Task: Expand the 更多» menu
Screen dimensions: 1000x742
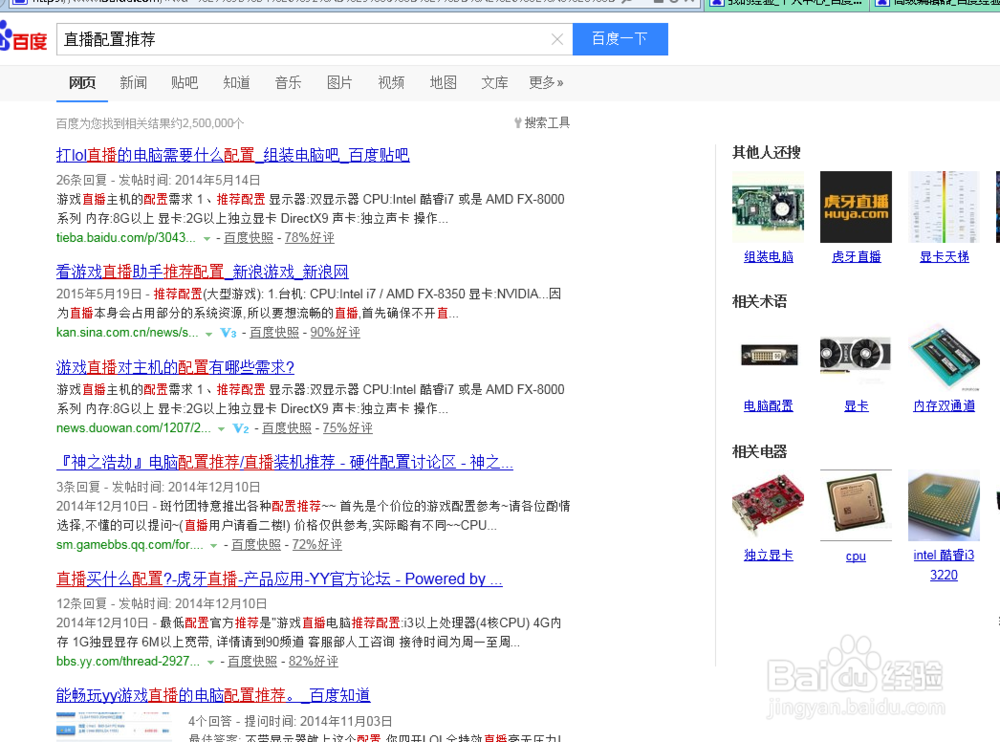Action: (x=546, y=82)
